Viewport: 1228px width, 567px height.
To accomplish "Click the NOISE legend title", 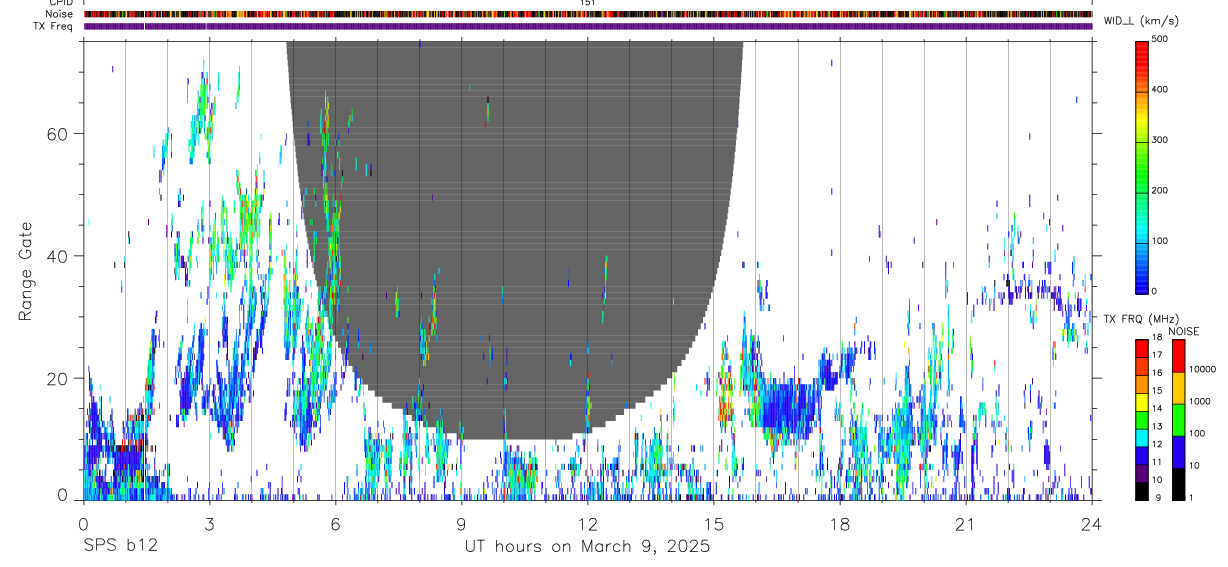I will (1184, 331).
